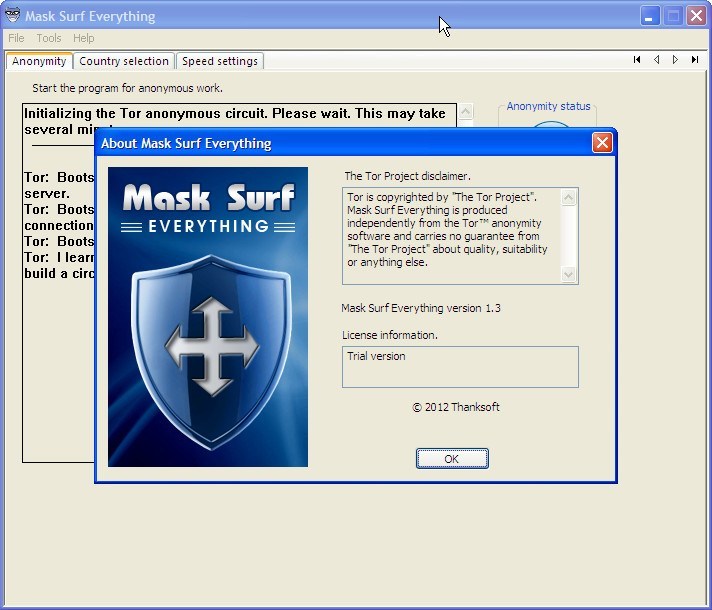This screenshot has width=712, height=610.
Task: Close the Mask Surf Everything main window
Action: pos(696,16)
